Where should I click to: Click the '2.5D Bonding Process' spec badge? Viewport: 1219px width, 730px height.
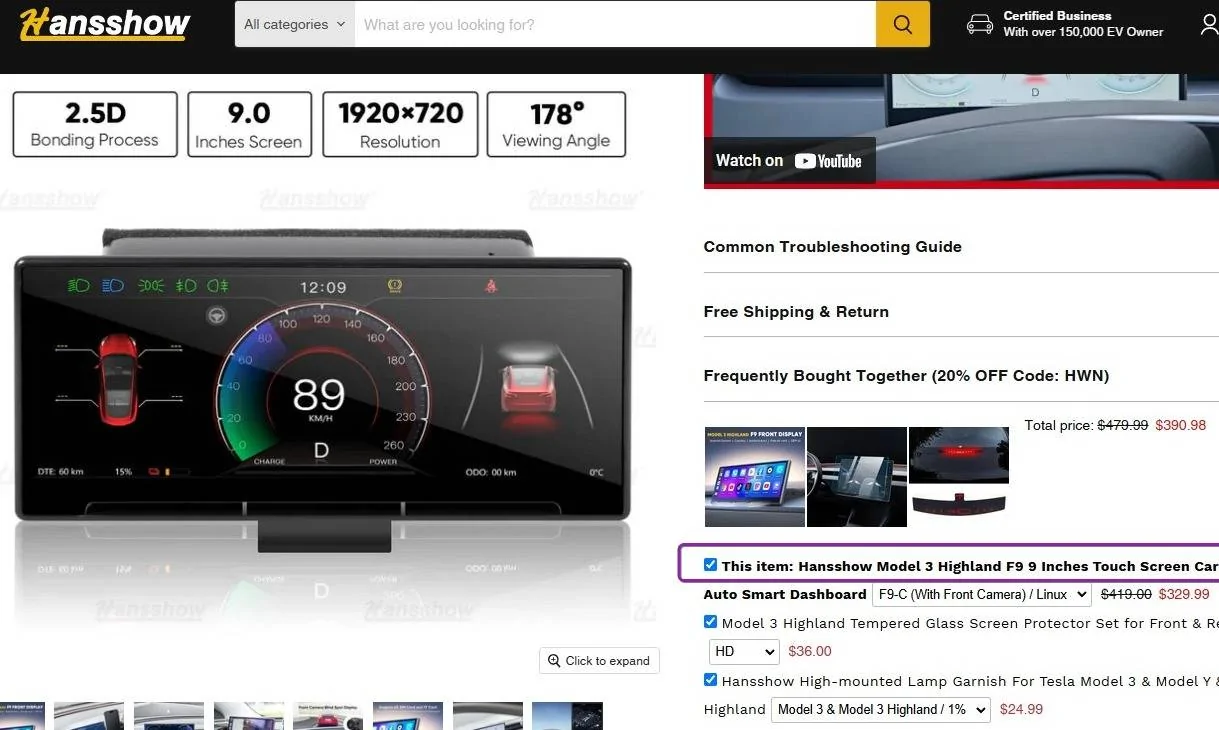95,125
